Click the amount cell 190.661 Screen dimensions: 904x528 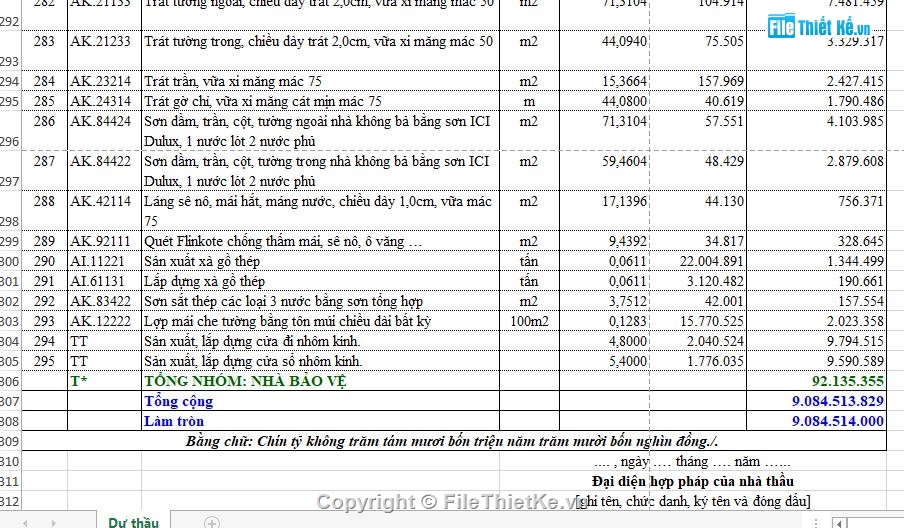coord(816,281)
